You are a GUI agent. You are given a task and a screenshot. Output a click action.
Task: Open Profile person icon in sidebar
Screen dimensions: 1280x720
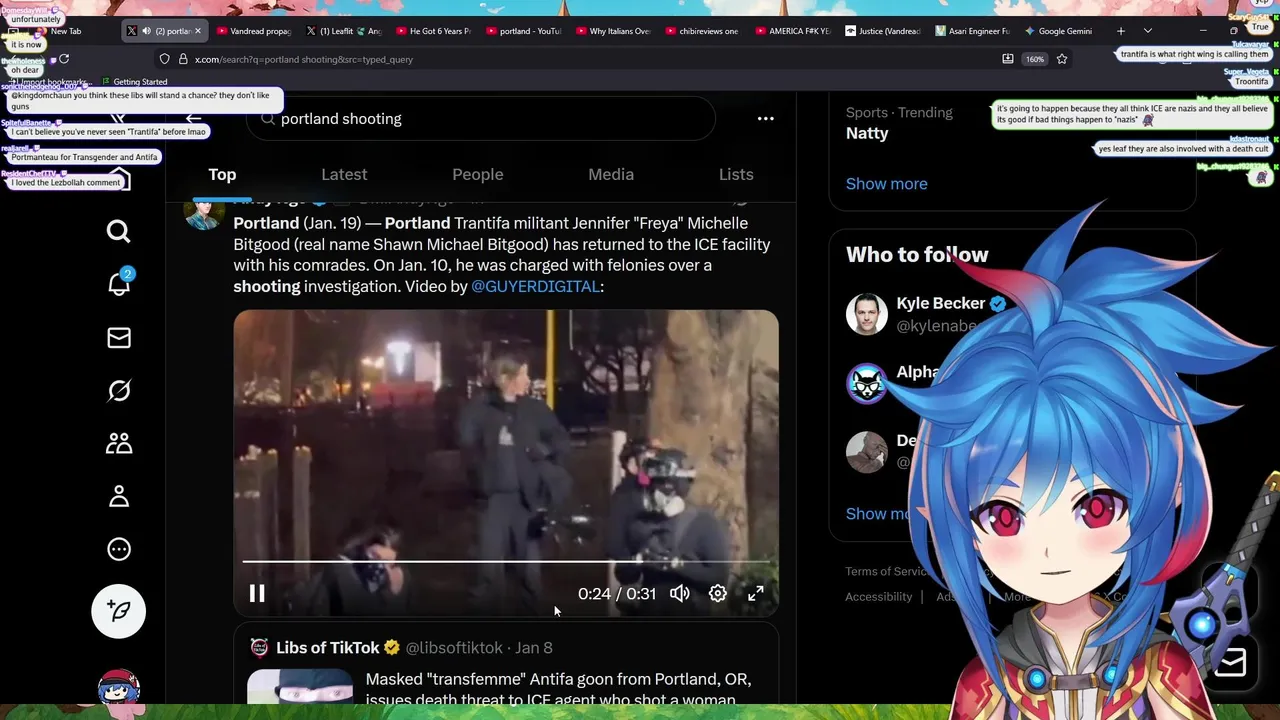118,496
